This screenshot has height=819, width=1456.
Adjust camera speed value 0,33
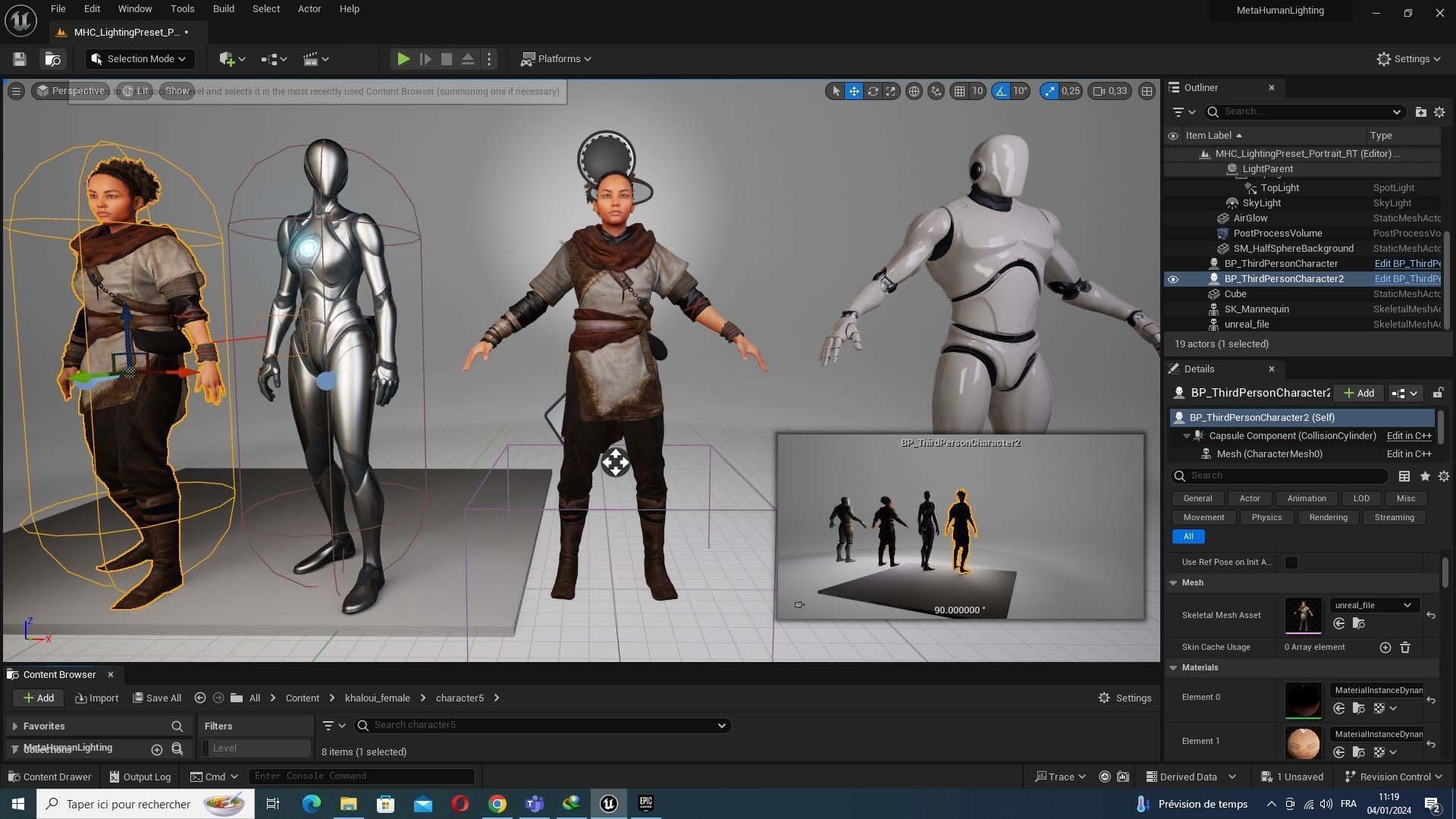click(x=1109, y=91)
